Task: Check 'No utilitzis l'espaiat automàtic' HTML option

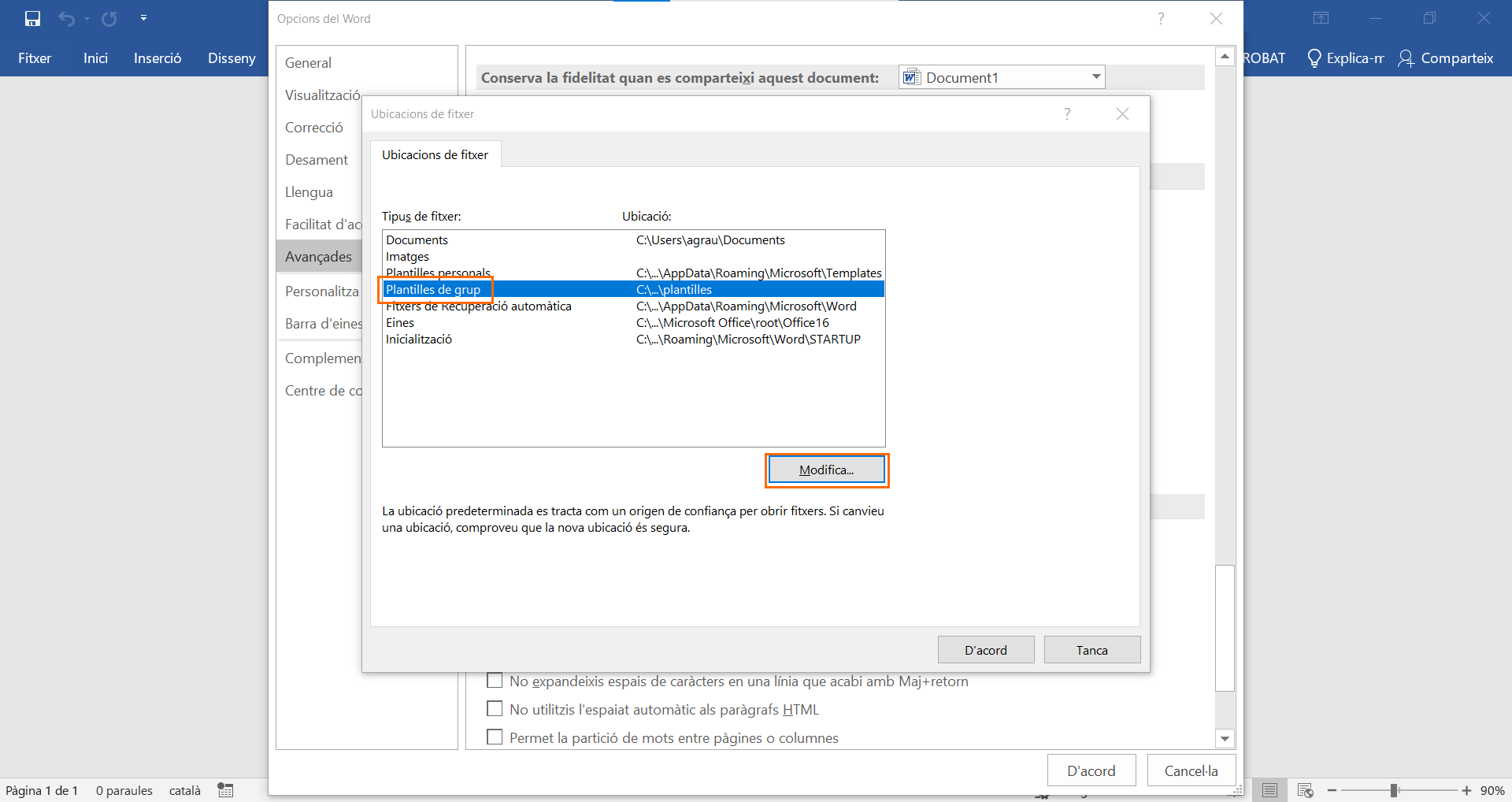Action: (495, 709)
